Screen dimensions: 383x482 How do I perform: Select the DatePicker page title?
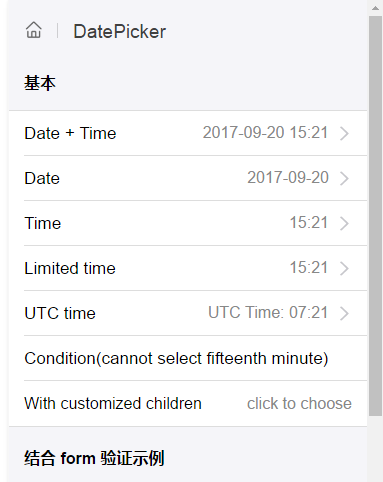pyautogui.click(x=120, y=32)
